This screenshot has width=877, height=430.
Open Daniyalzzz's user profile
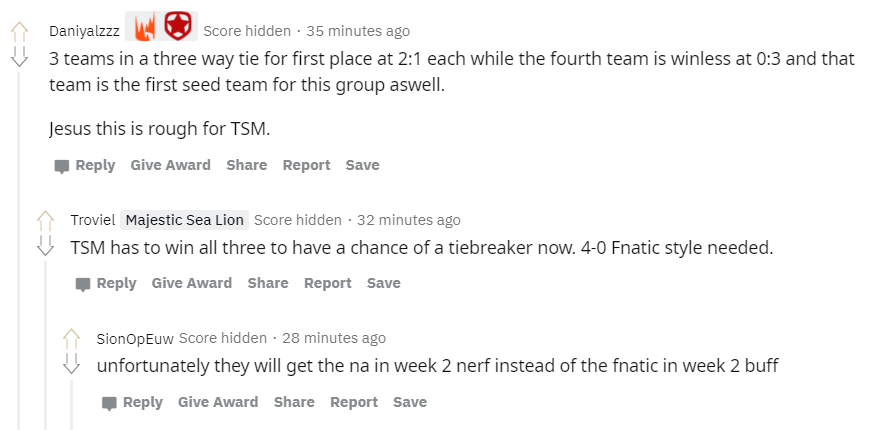point(84,31)
